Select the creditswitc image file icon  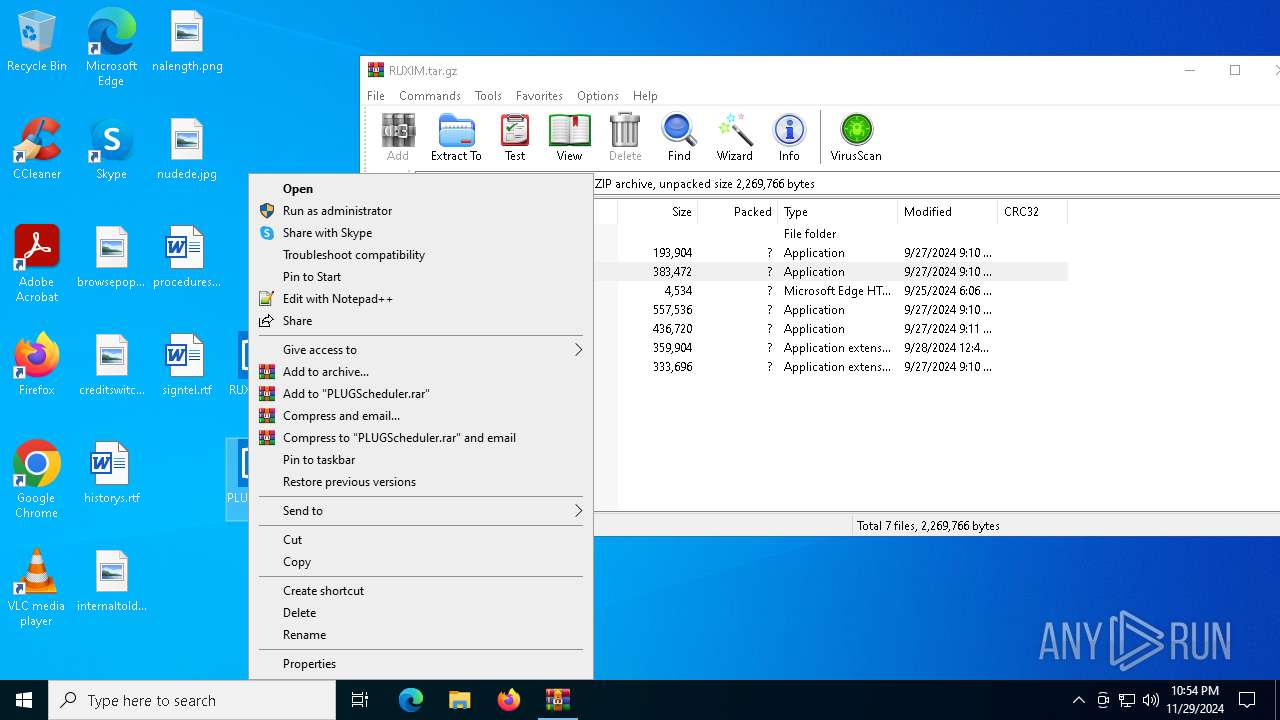pyautogui.click(x=111, y=365)
